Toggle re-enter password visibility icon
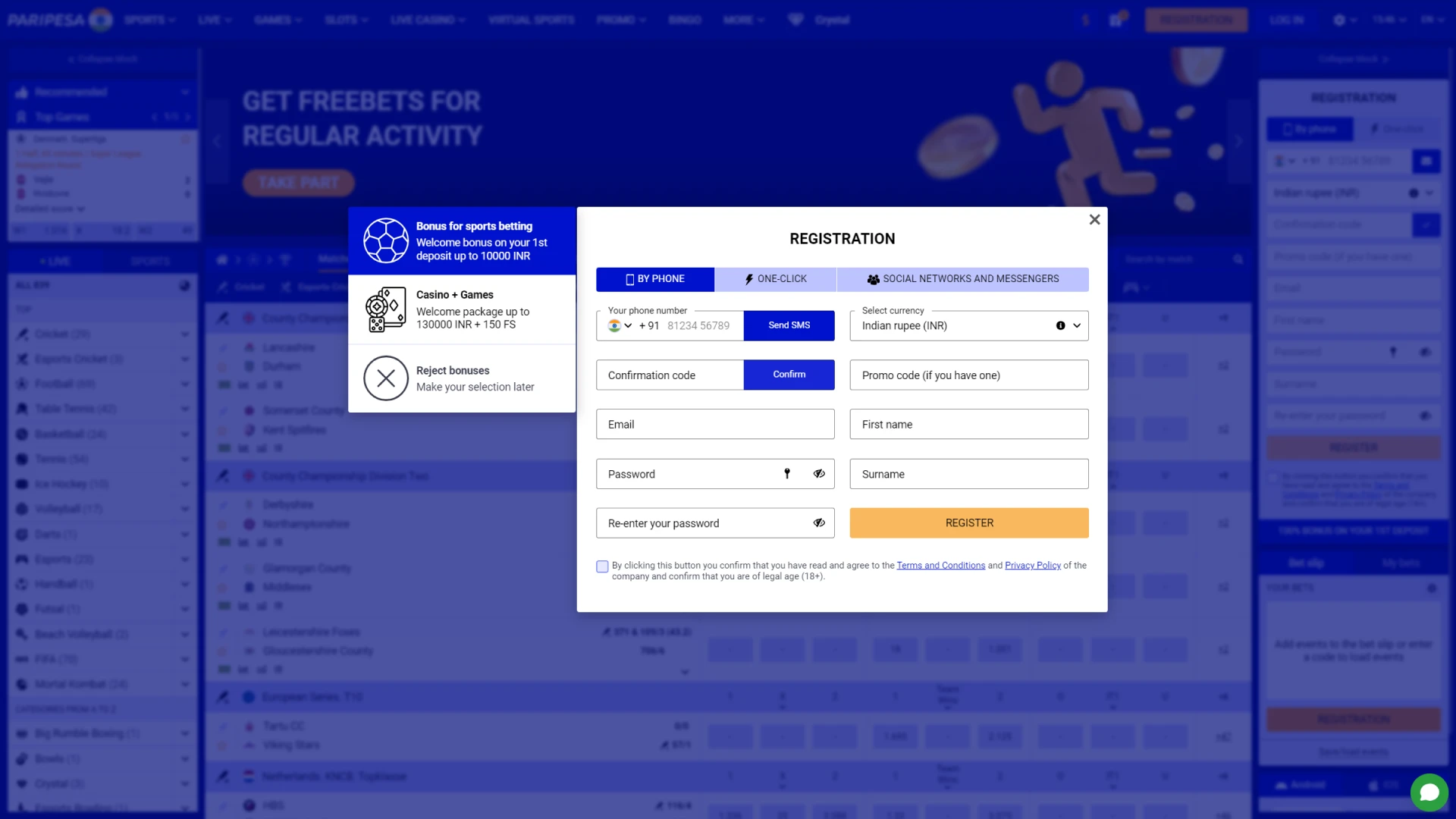1456x819 pixels. click(x=819, y=522)
